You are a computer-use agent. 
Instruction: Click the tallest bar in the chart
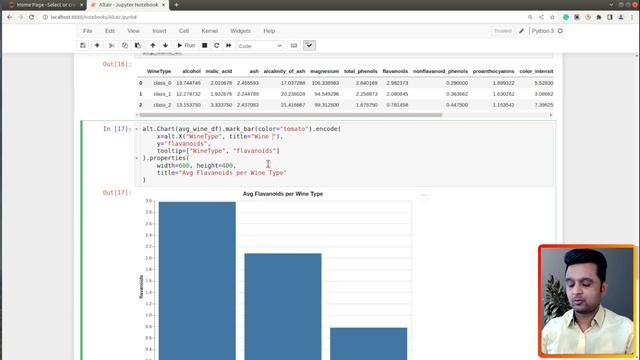197,281
